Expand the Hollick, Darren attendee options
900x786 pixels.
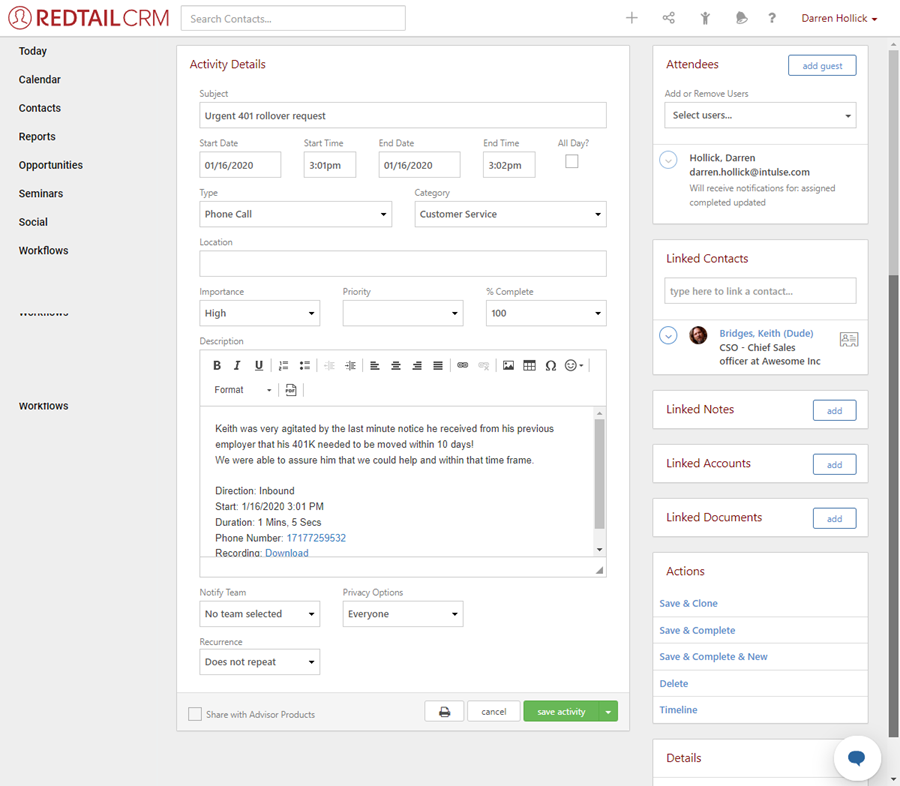[668, 160]
